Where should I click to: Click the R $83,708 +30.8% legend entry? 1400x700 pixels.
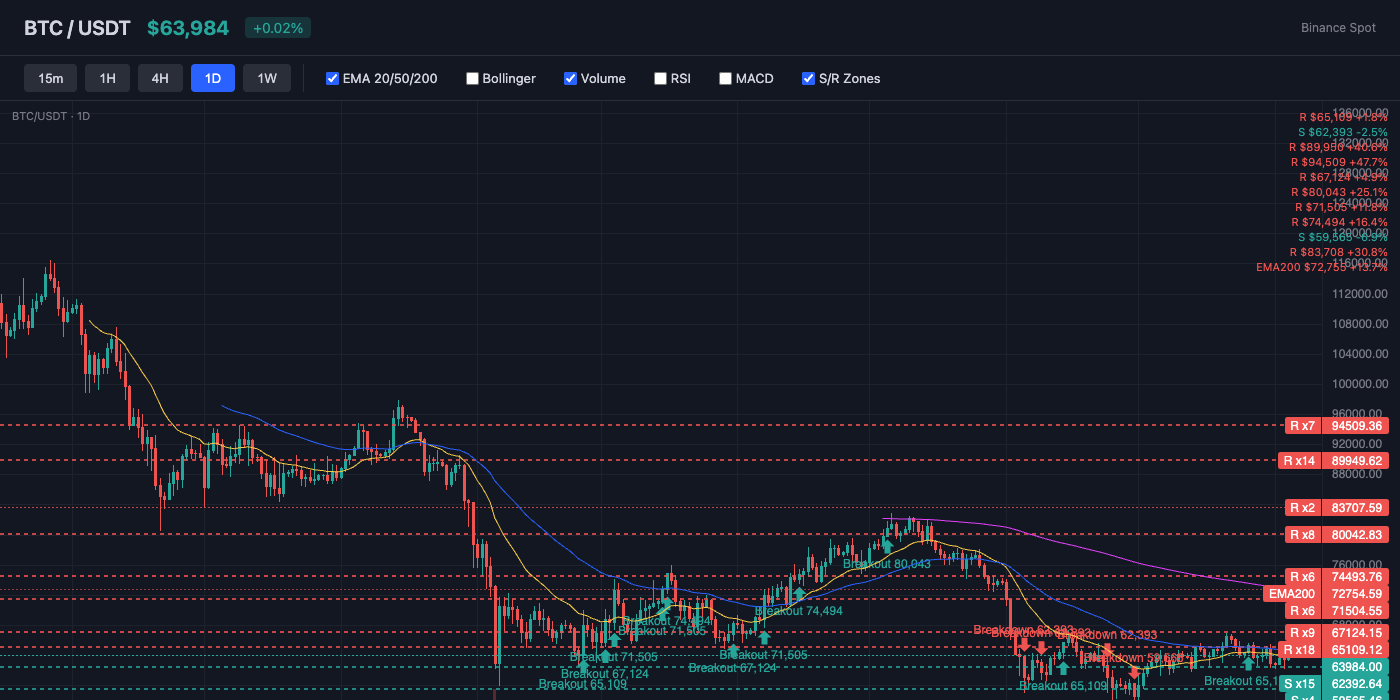1338,252
